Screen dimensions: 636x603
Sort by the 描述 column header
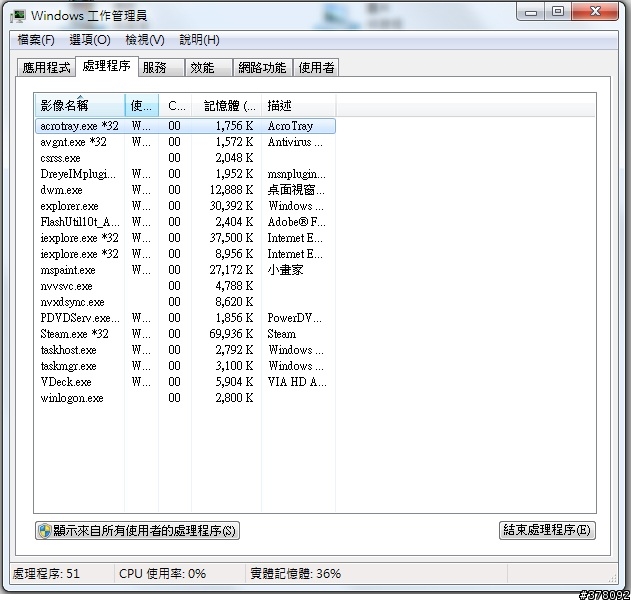point(299,105)
